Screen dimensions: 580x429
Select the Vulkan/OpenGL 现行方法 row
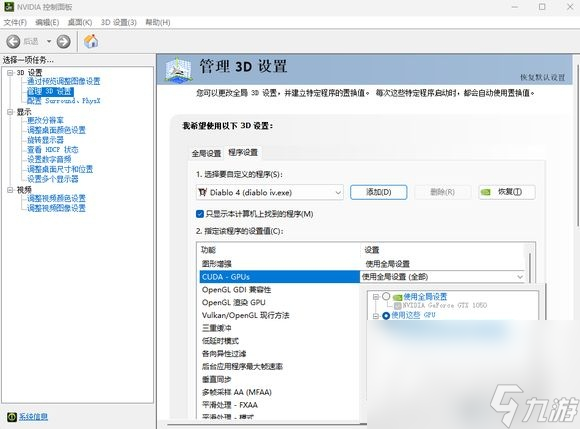(280, 315)
